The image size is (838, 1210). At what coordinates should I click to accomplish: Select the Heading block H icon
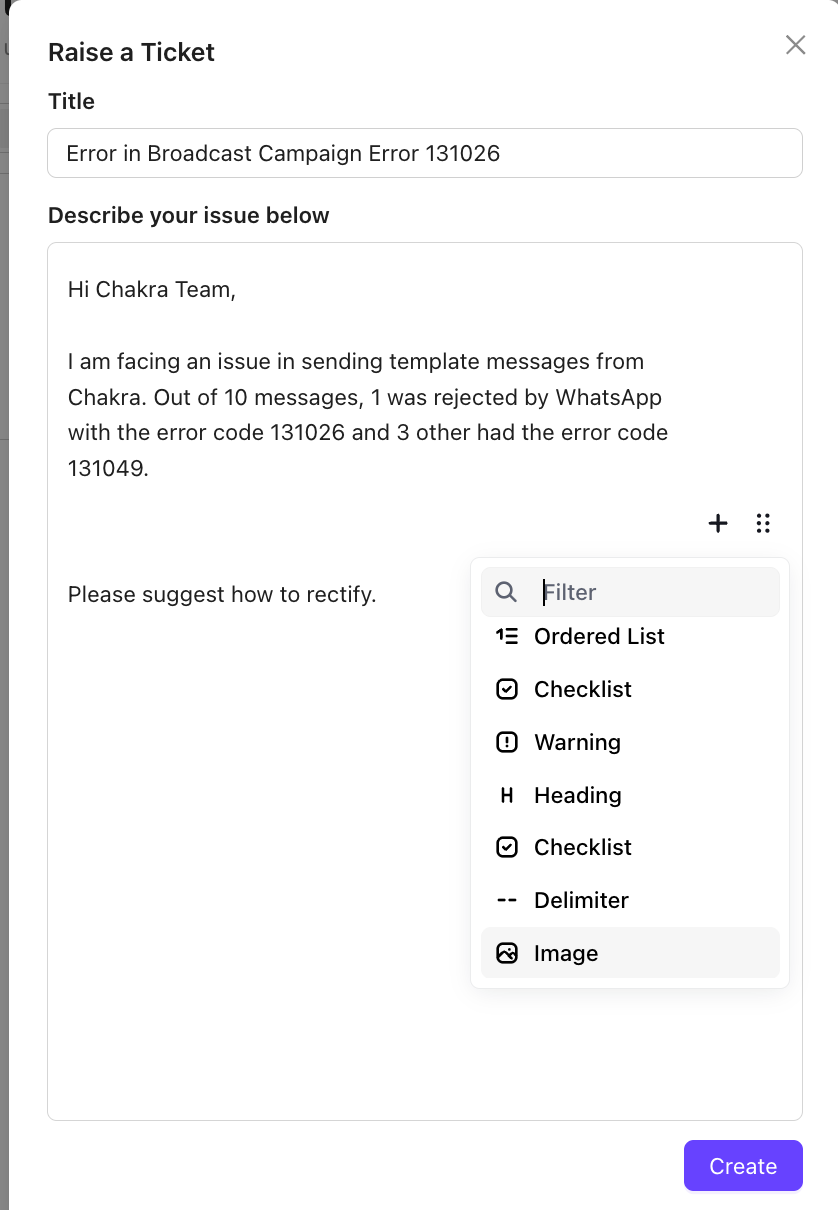[x=507, y=795]
